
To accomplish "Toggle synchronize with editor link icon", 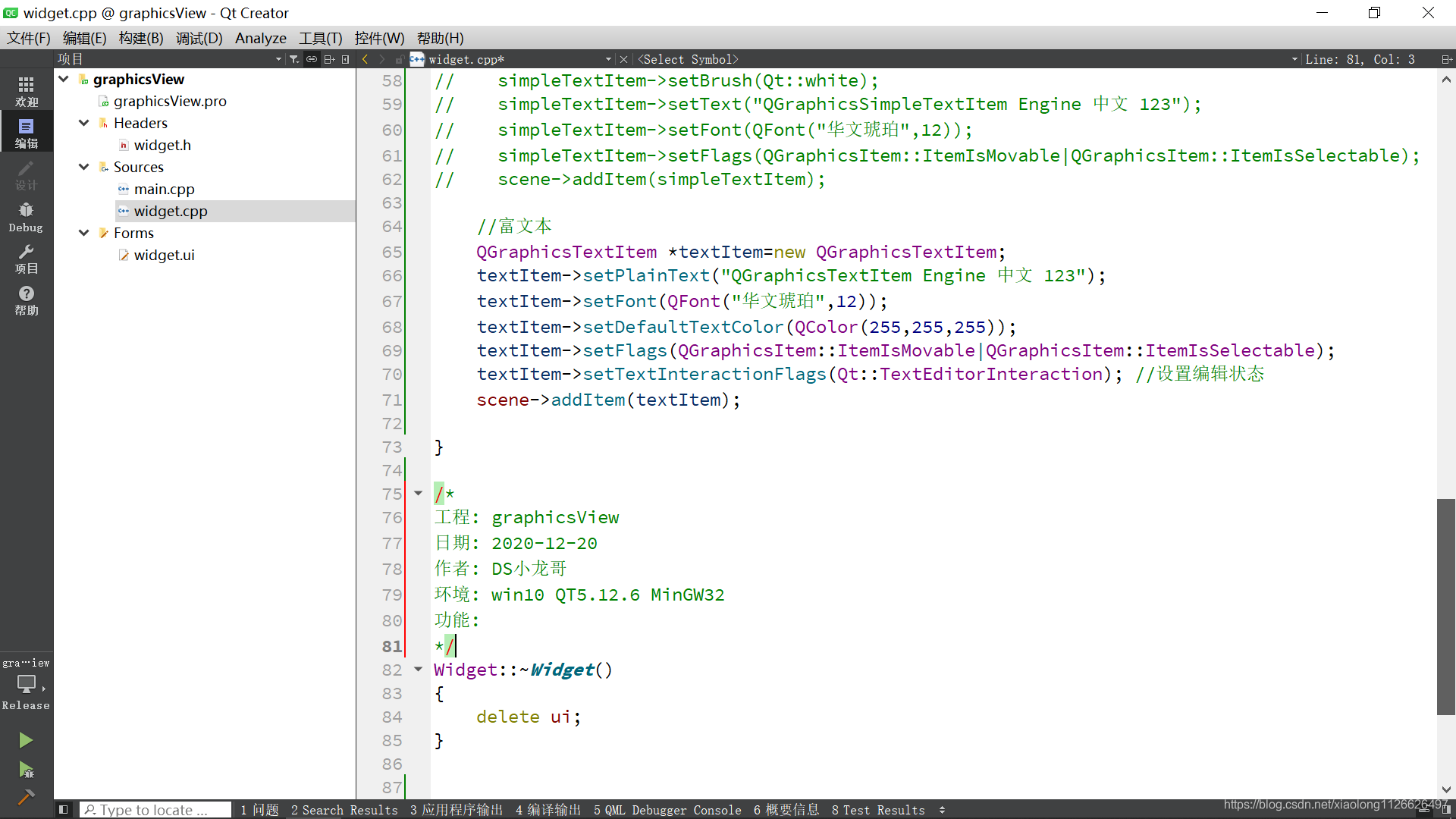I will tap(312, 59).
